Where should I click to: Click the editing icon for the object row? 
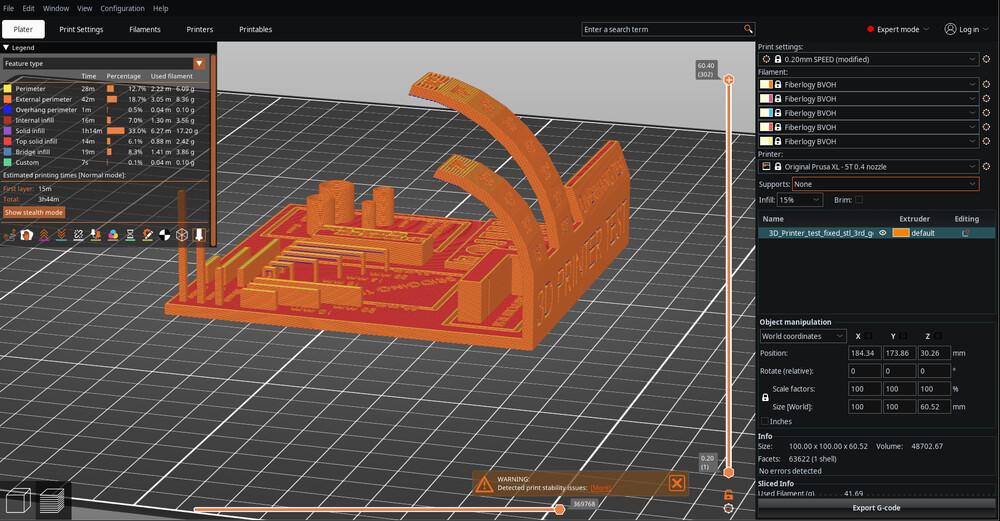(966, 233)
